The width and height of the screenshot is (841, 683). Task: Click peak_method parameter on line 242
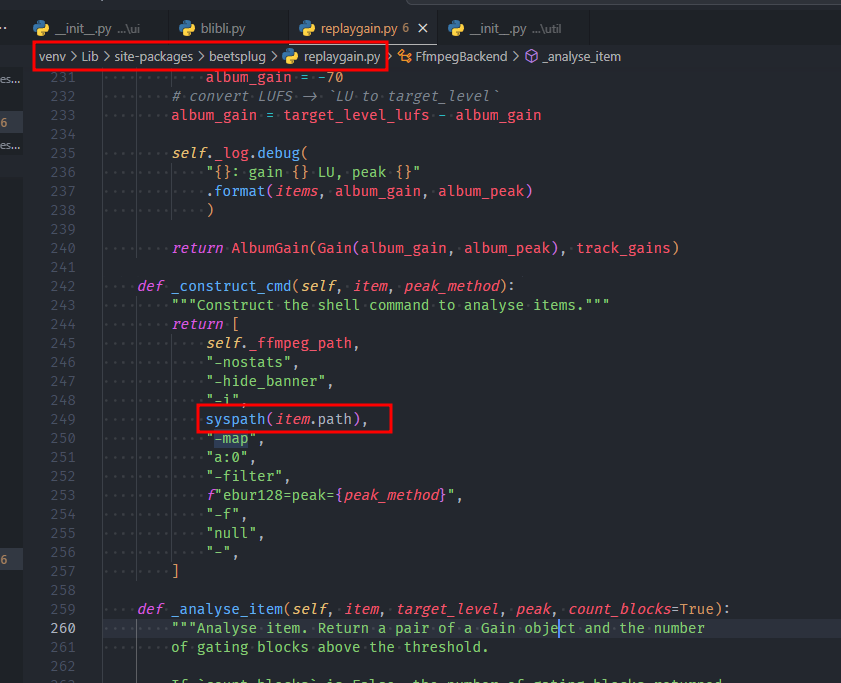click(451, 286)
